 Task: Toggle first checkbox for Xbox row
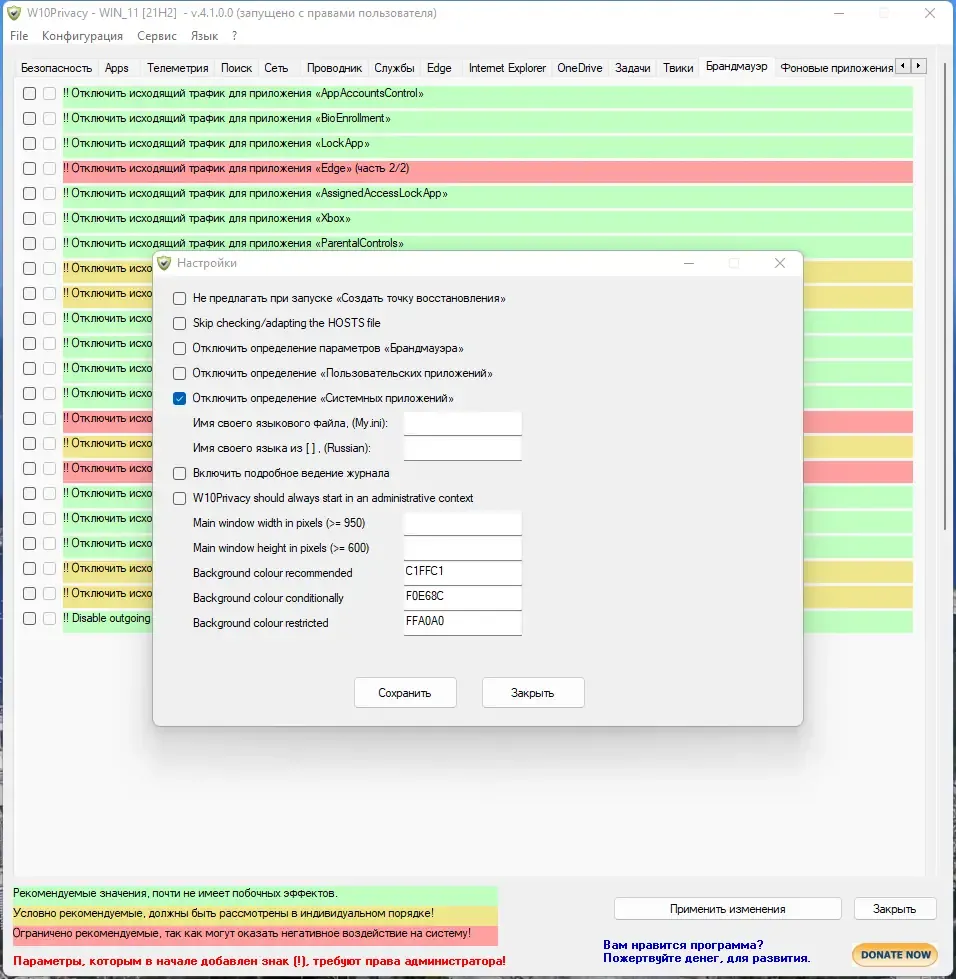[29, 219]
